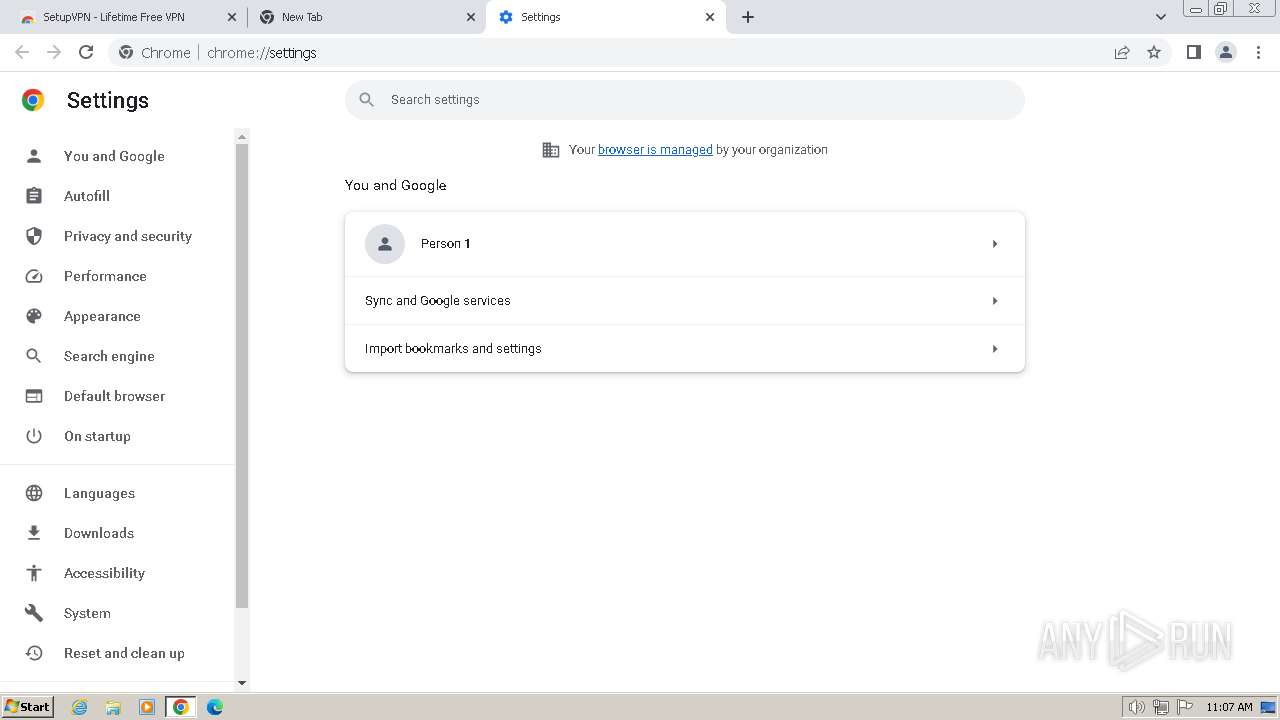Open the profile avatar in toolbar
The image size is (1280, 720).
[1226, 52]
